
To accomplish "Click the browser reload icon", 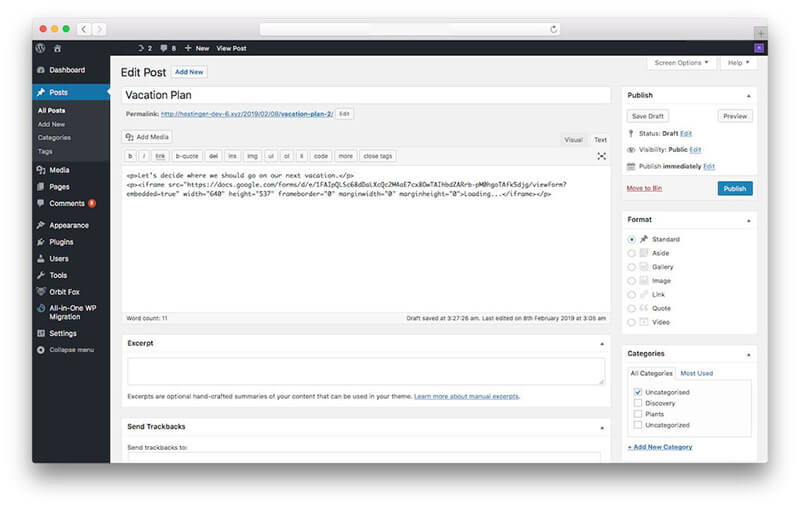I will point(553,29).
